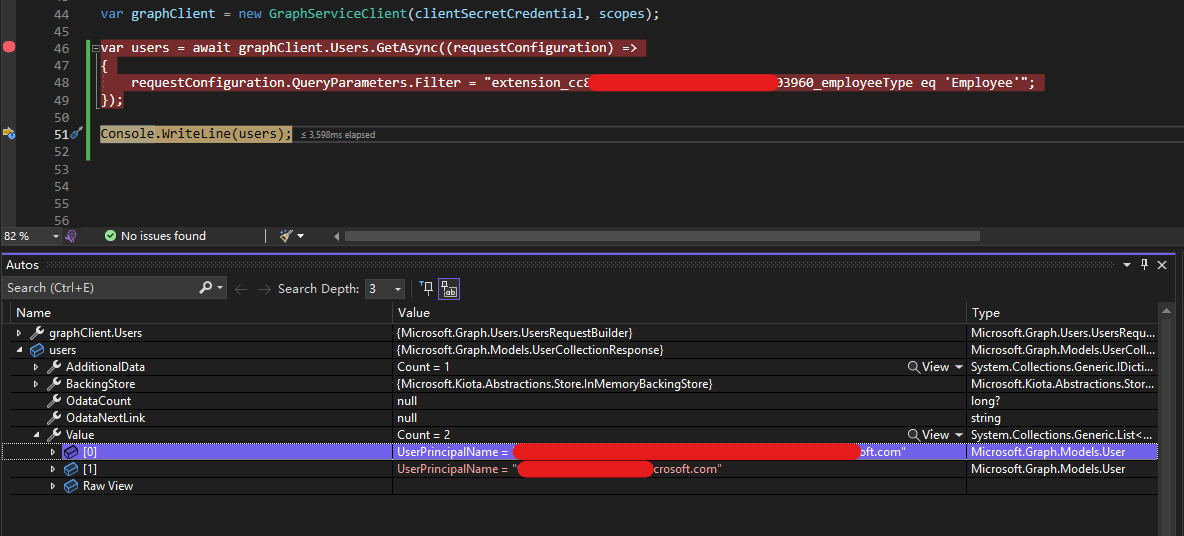Viewport: 1184px width, 536px height.
Task: Expand the AdditionalData property
Action: tap(35, 367)
